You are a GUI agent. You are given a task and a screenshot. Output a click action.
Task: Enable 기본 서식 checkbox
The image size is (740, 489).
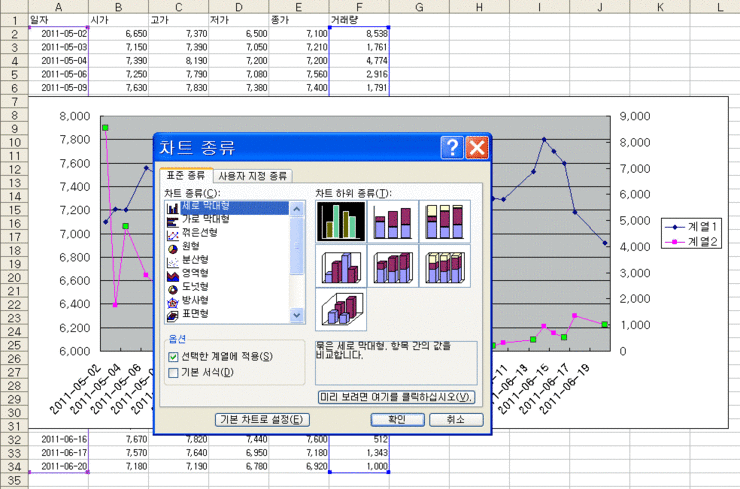[174, 373]
